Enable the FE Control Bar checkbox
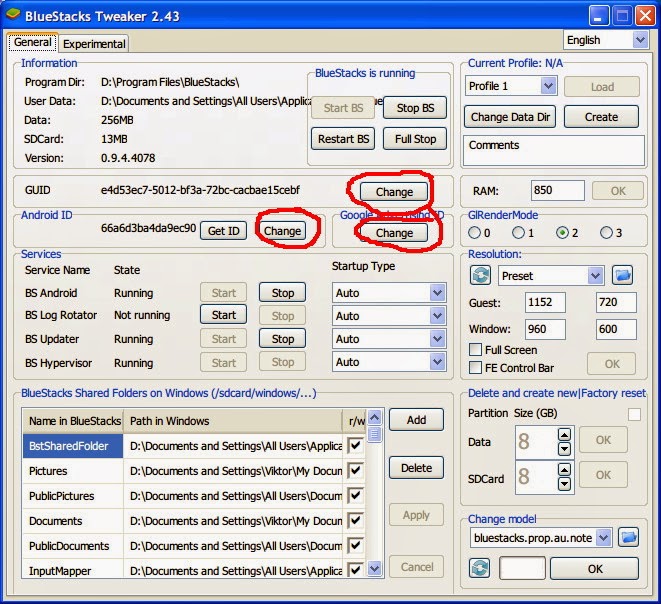The image size is (661, 604). [476, 368]
